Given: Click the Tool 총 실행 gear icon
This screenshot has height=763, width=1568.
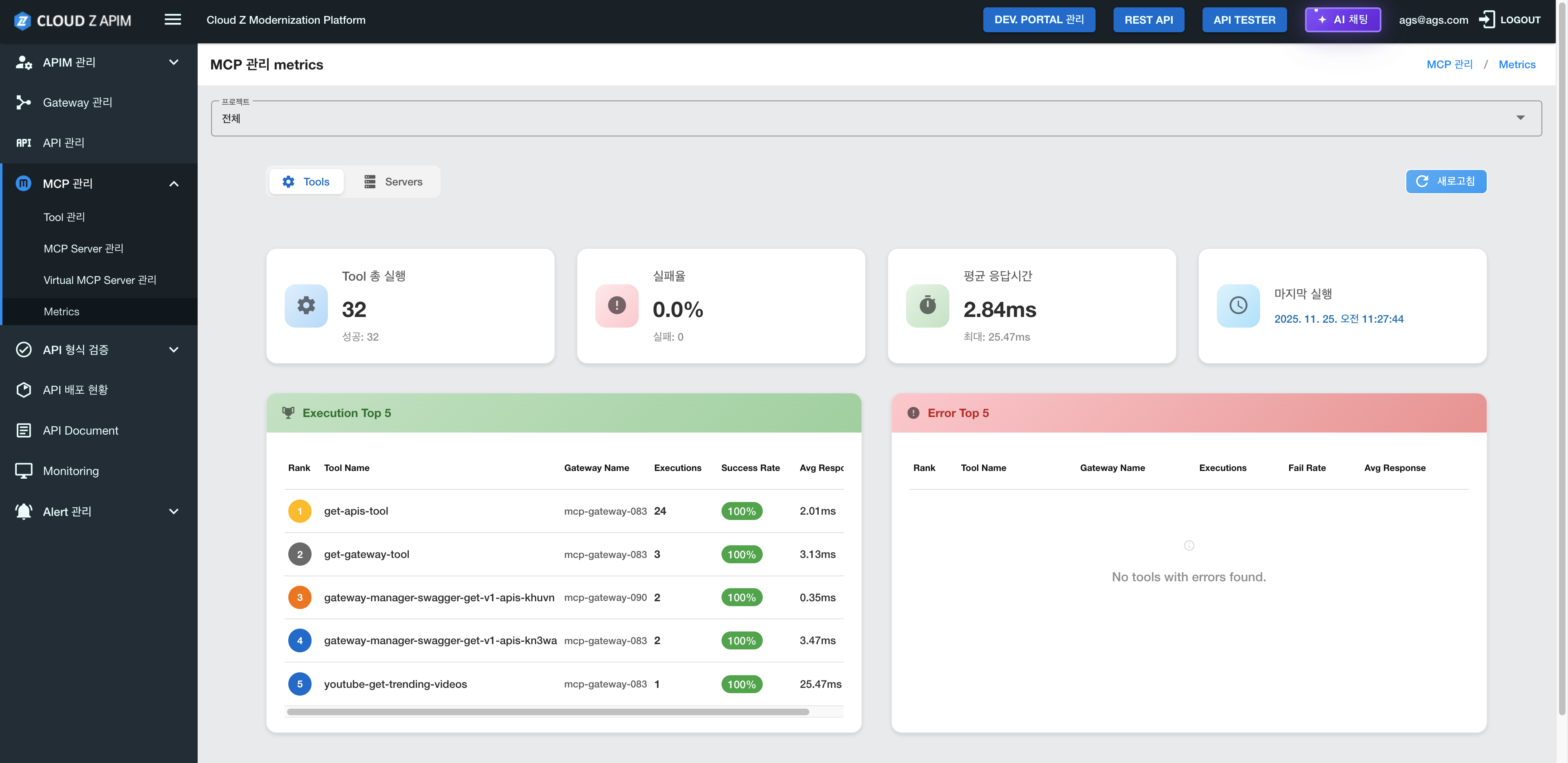Looking at the screenshot, I should pyautogui.click(x=306, y=306).
